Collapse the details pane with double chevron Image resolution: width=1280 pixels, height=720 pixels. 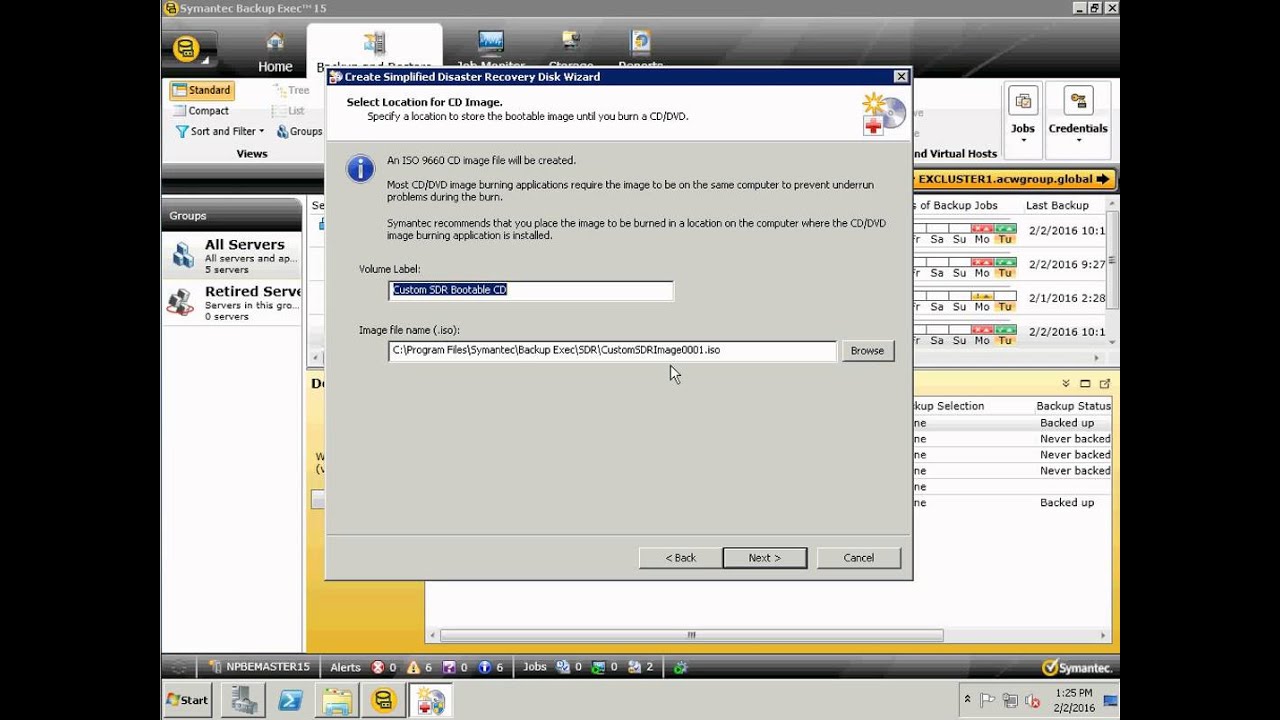click(1066, 384)
